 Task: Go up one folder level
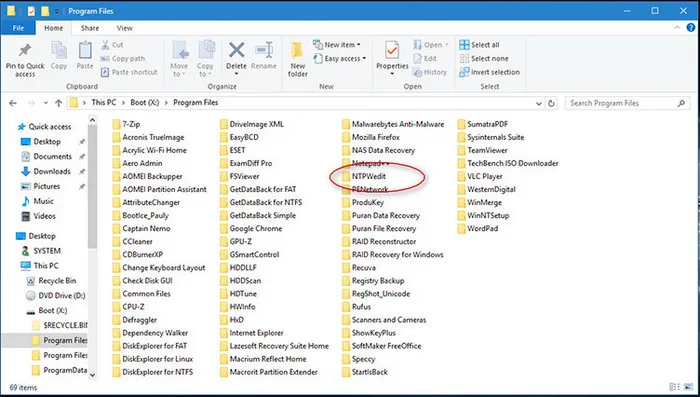58,103
